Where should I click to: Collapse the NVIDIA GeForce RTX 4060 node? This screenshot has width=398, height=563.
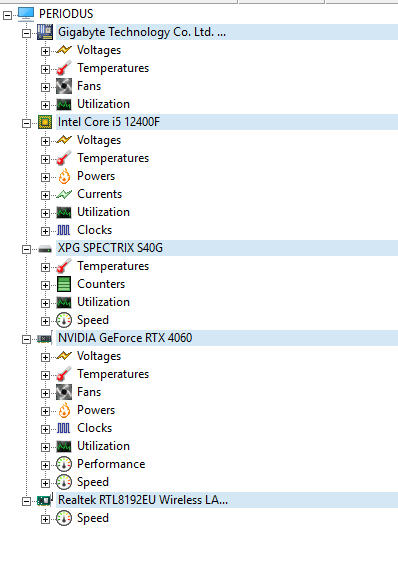(x=26, y=339)
